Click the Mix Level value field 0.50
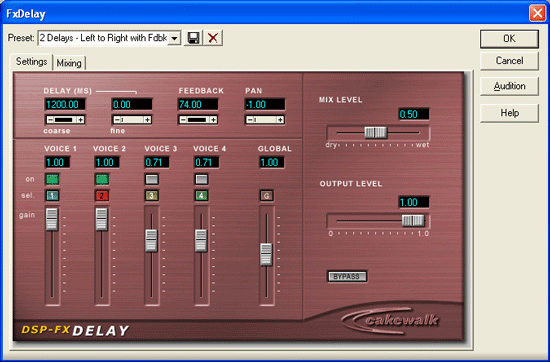The height and width of the screenshot is (362, 550). [x=414, y=114]
